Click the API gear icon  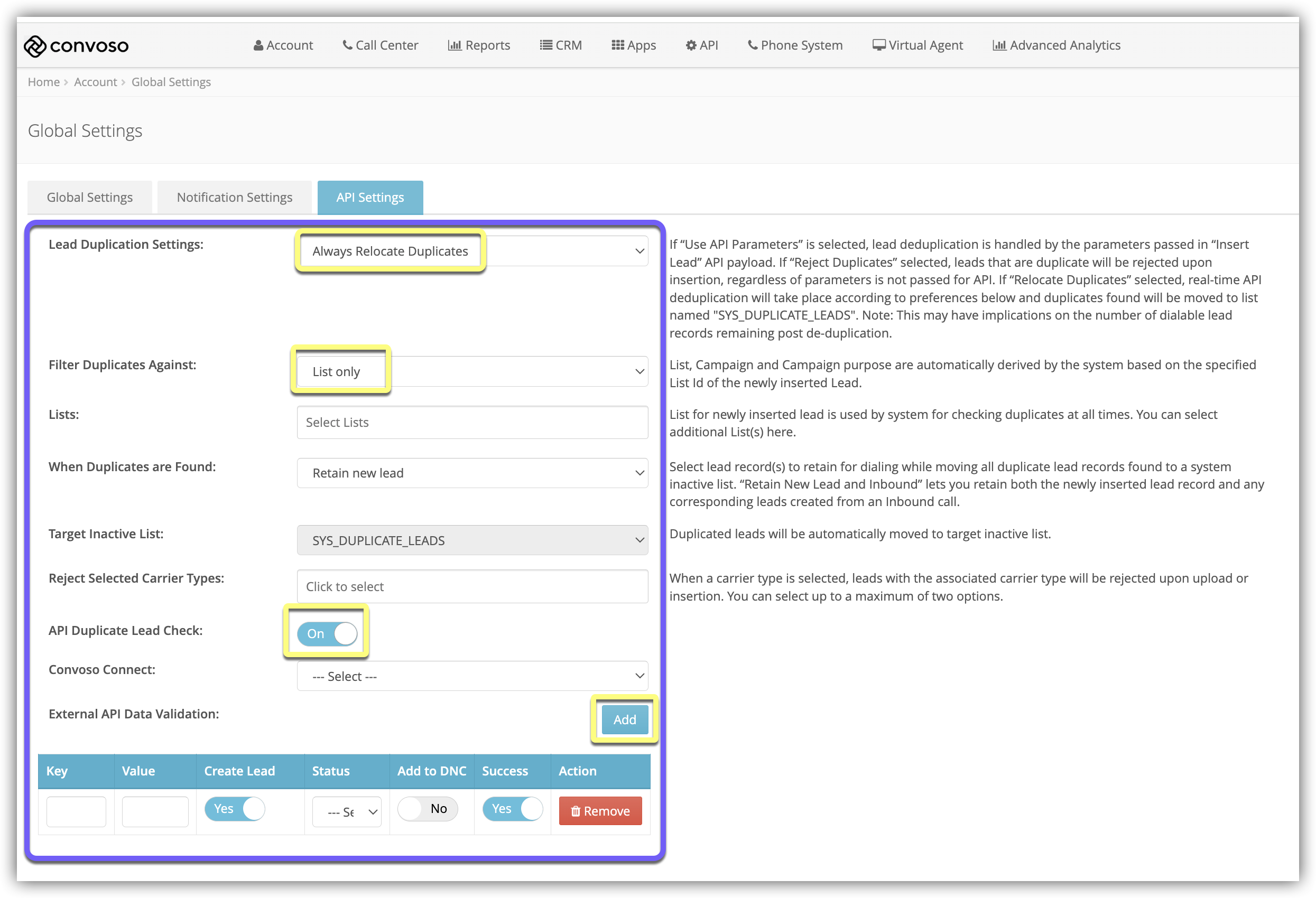[691, 46]
